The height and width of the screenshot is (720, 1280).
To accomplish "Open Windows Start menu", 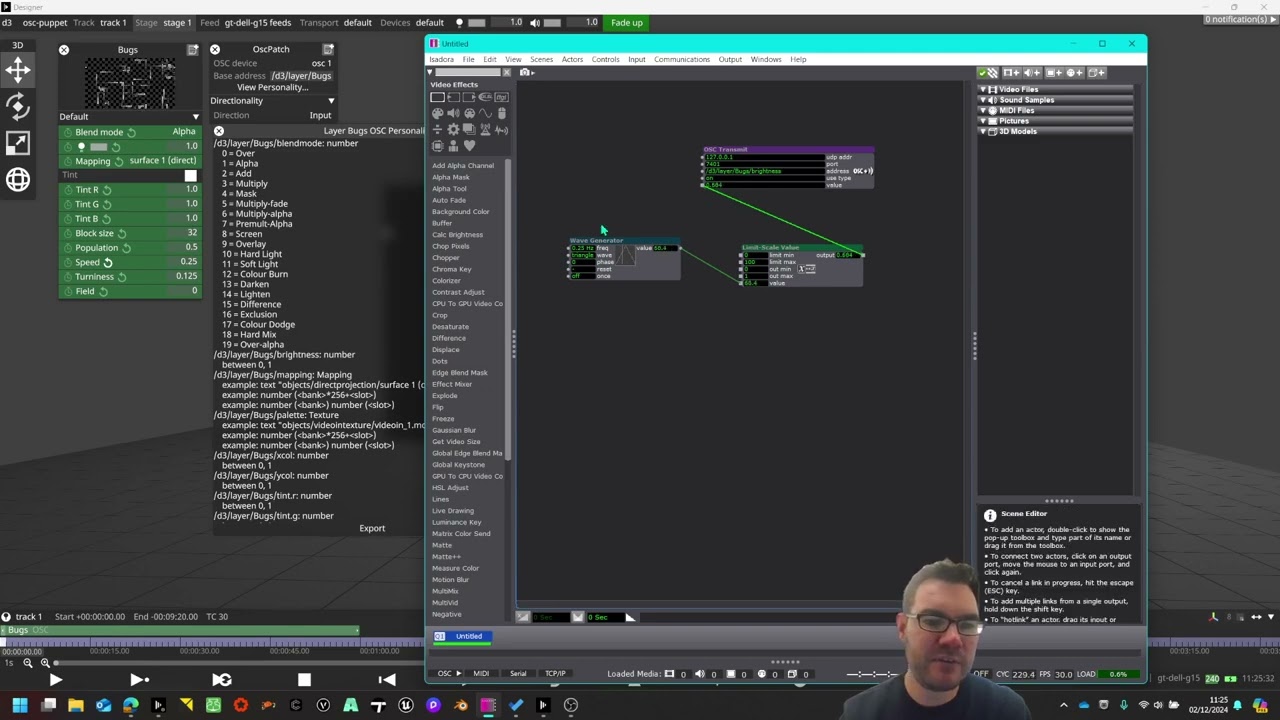I will coord(20,705).
